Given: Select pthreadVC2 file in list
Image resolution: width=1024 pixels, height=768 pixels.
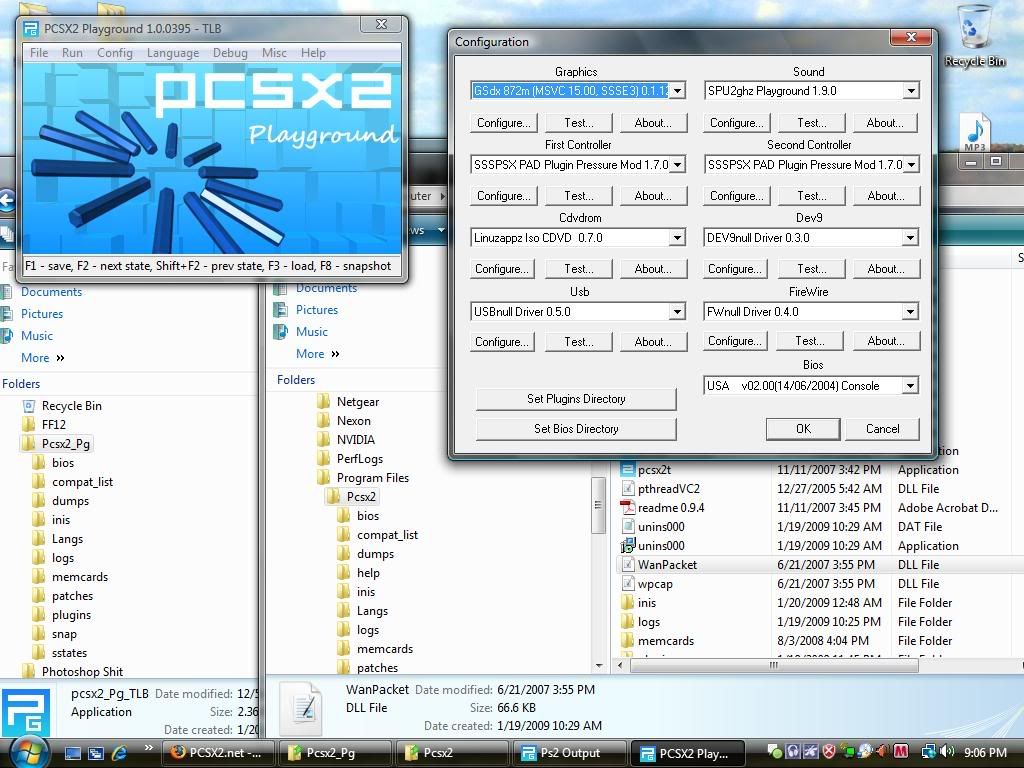Looking at the screenshot, I should click(668, 488).
